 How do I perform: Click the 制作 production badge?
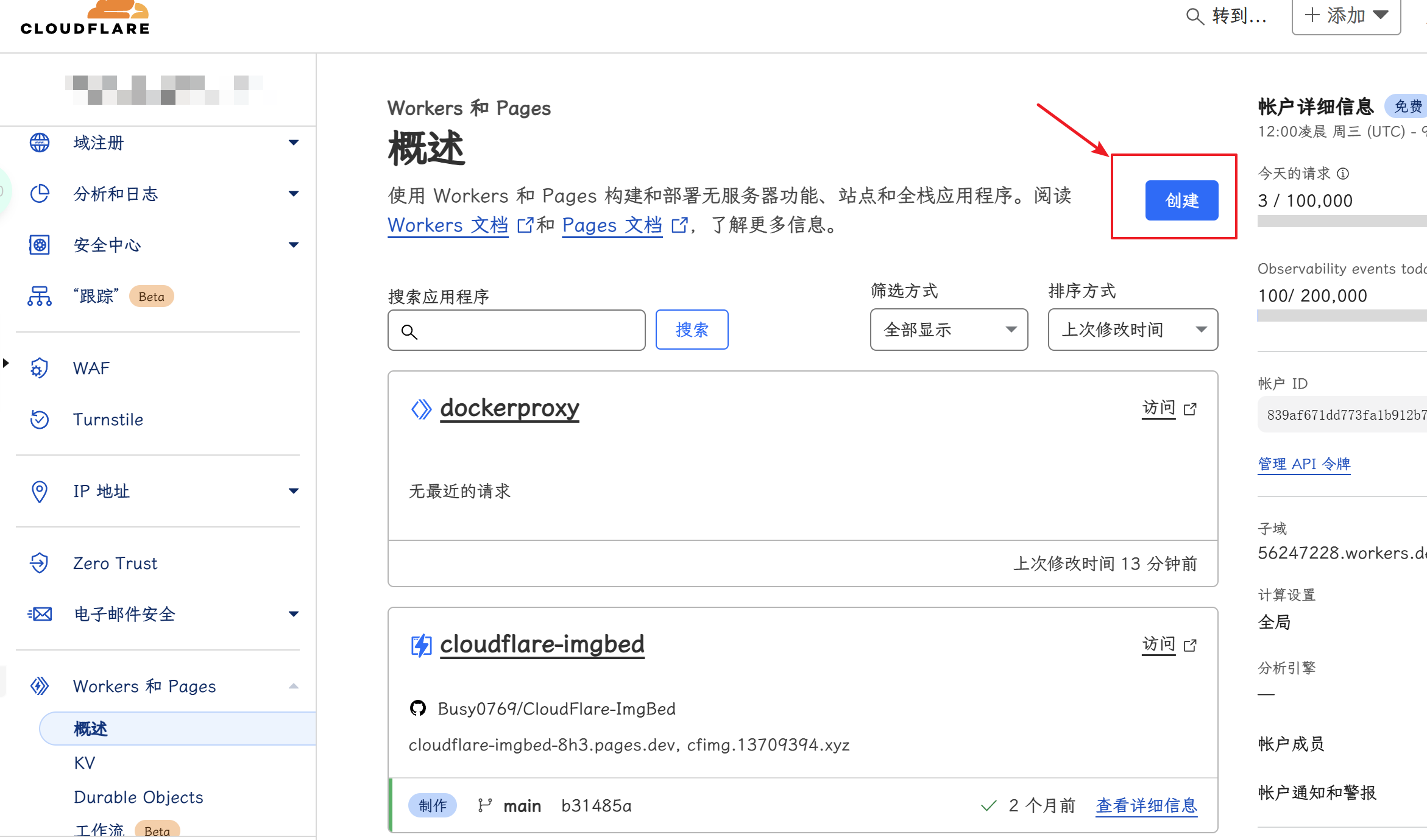(x=433, y=805)
